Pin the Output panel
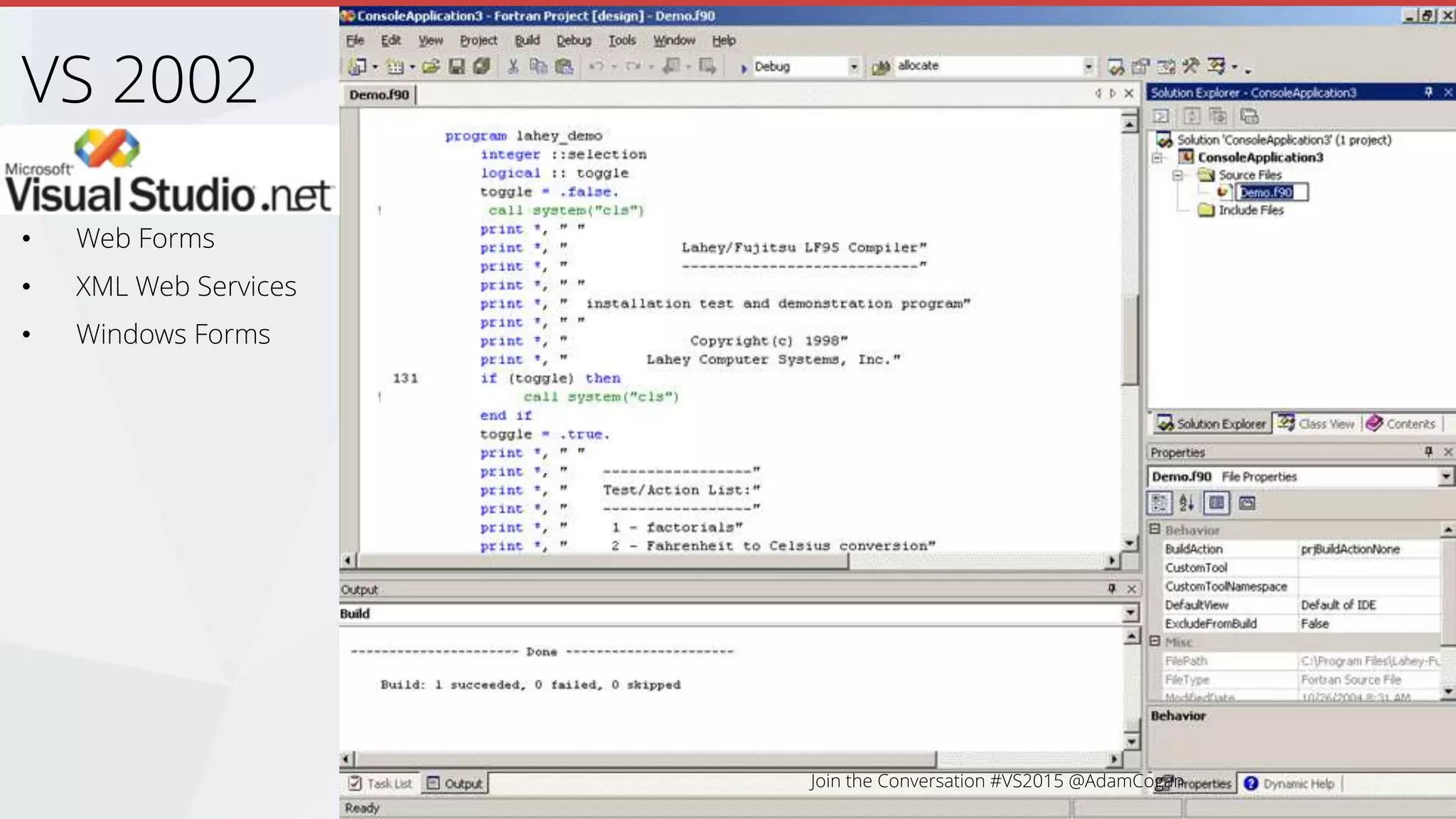This screenshot has width=1456, height=819. coord(1112,589)
